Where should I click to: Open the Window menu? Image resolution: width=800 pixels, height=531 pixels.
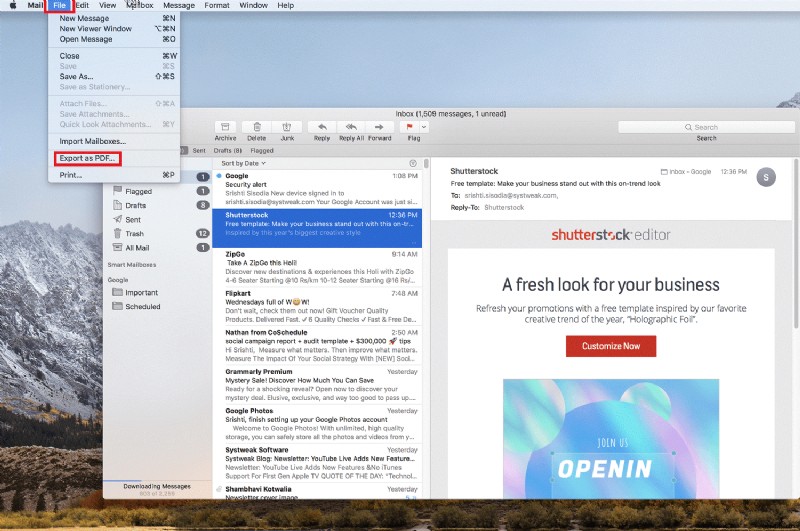click(253, 5)
